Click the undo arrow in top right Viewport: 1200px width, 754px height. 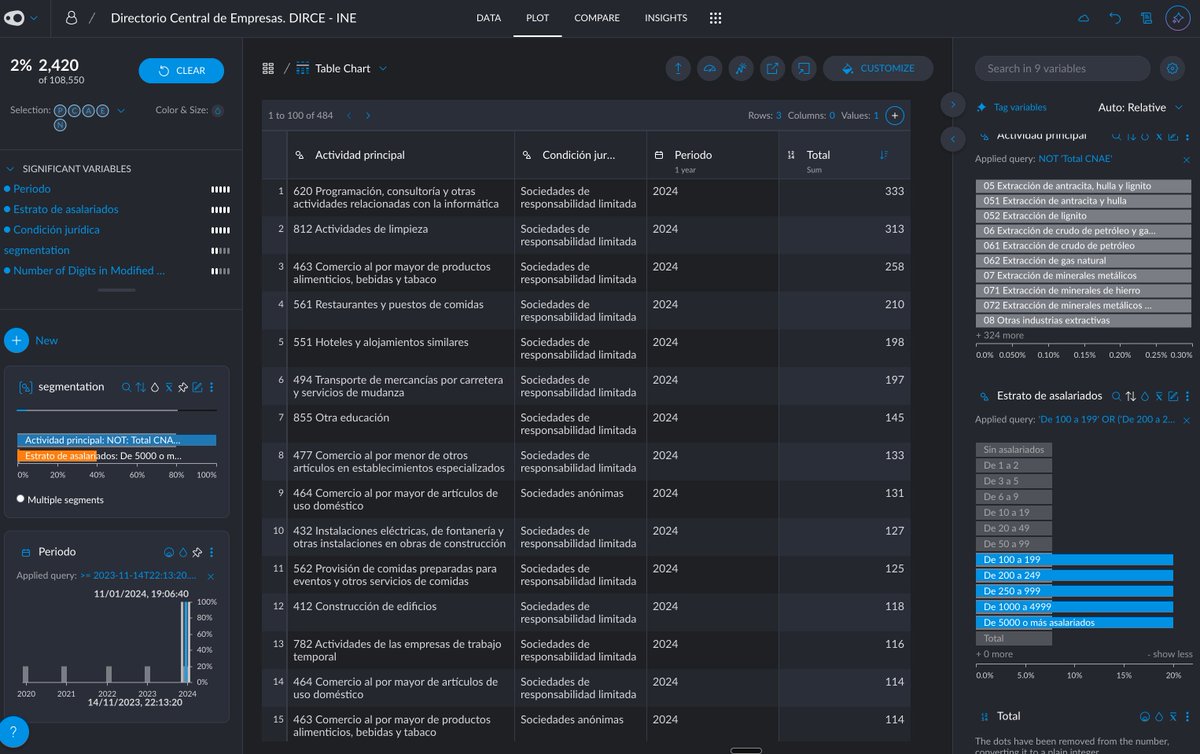1115,18
